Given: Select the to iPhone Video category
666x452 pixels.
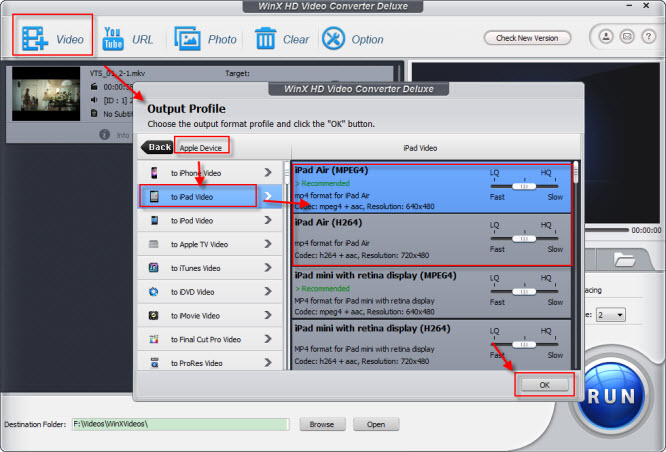Looking at the screenshot, I should click(x=210, y=172).
